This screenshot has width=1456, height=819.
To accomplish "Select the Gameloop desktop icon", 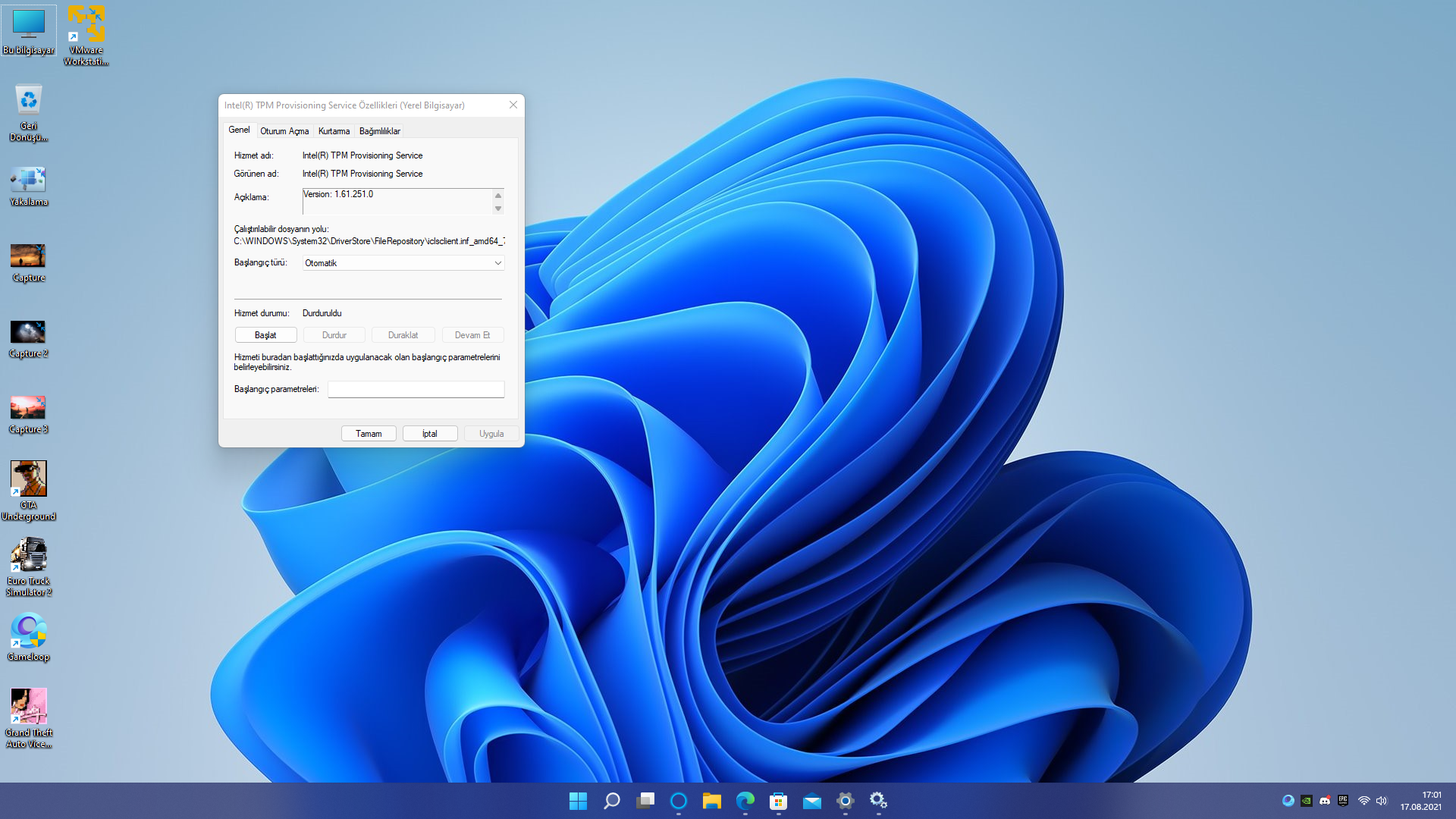I will (28, 637).
